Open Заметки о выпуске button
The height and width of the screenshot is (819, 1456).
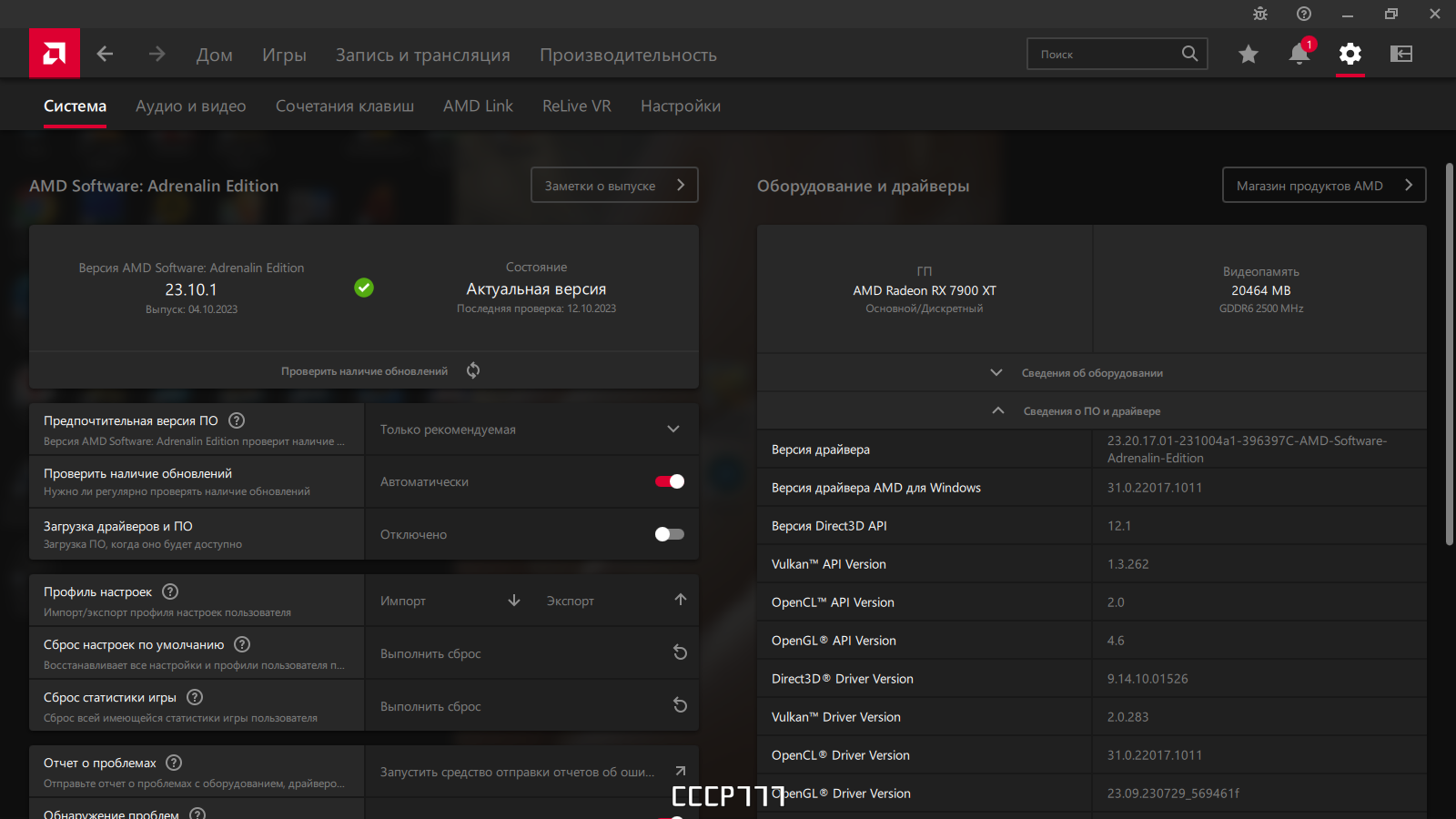[x=614, y=185]
